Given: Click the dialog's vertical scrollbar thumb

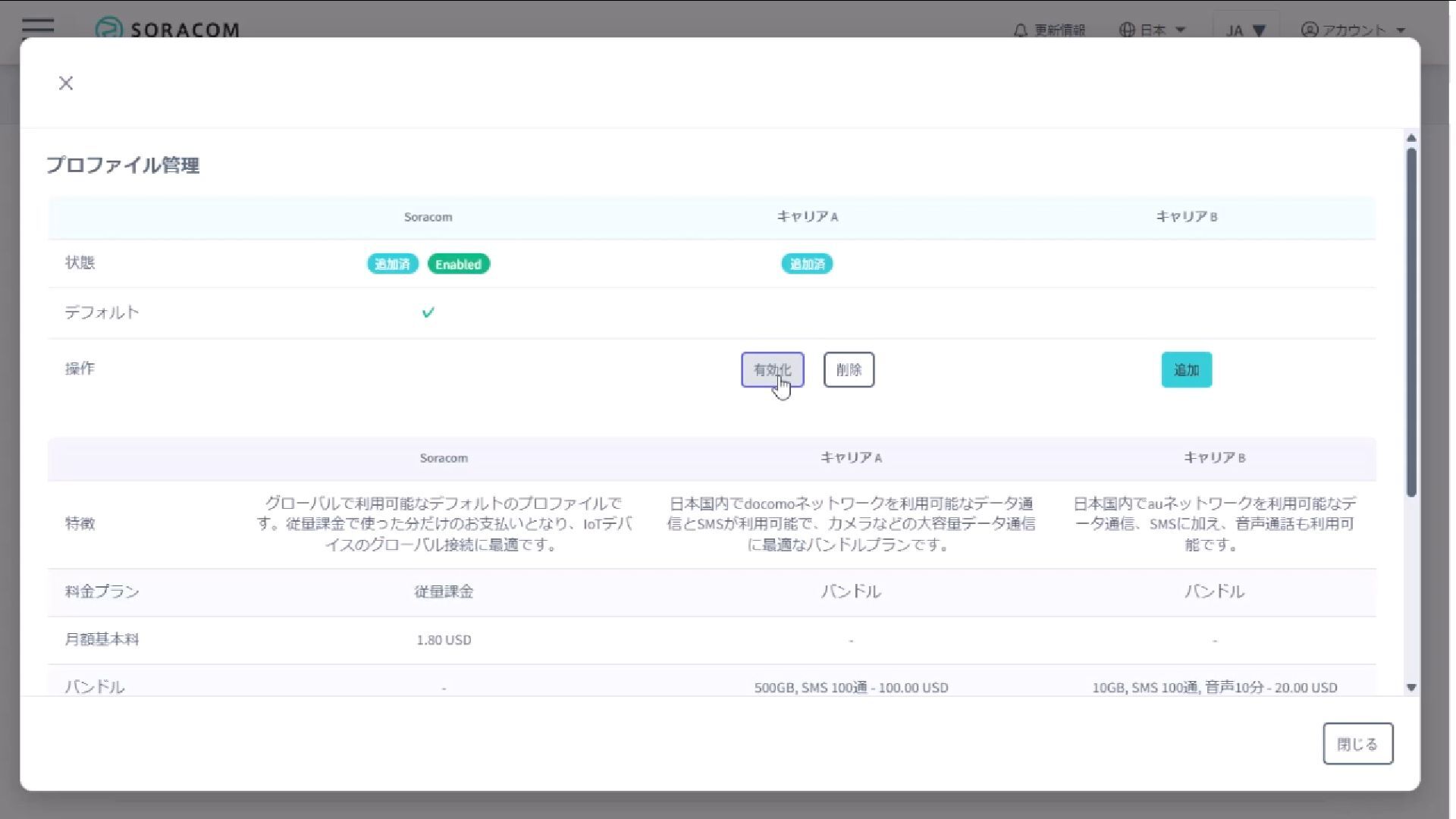Looking at the screenshot, I should pos(1411,322).
